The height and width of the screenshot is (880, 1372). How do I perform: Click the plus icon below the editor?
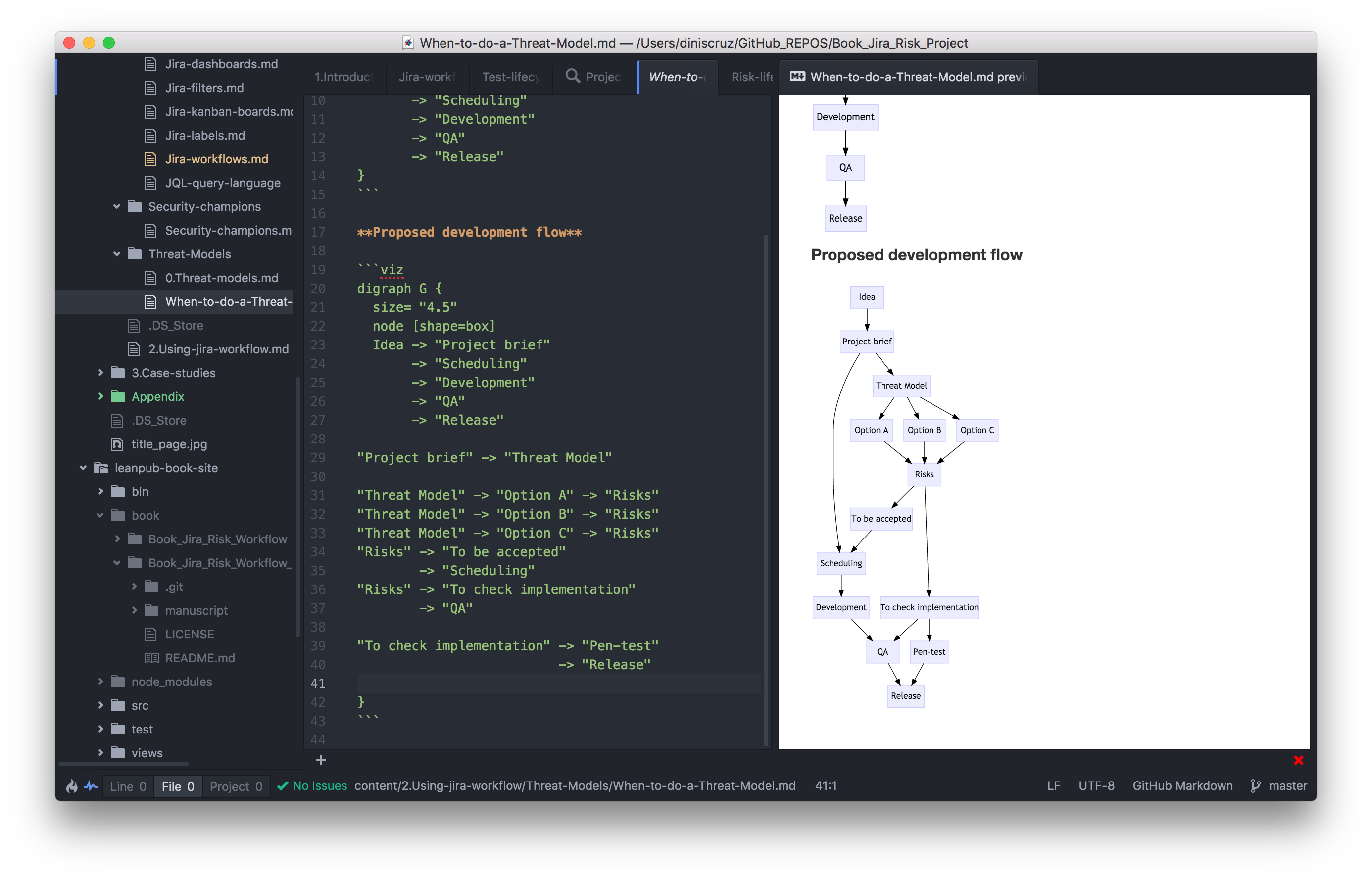click(321, 761)
